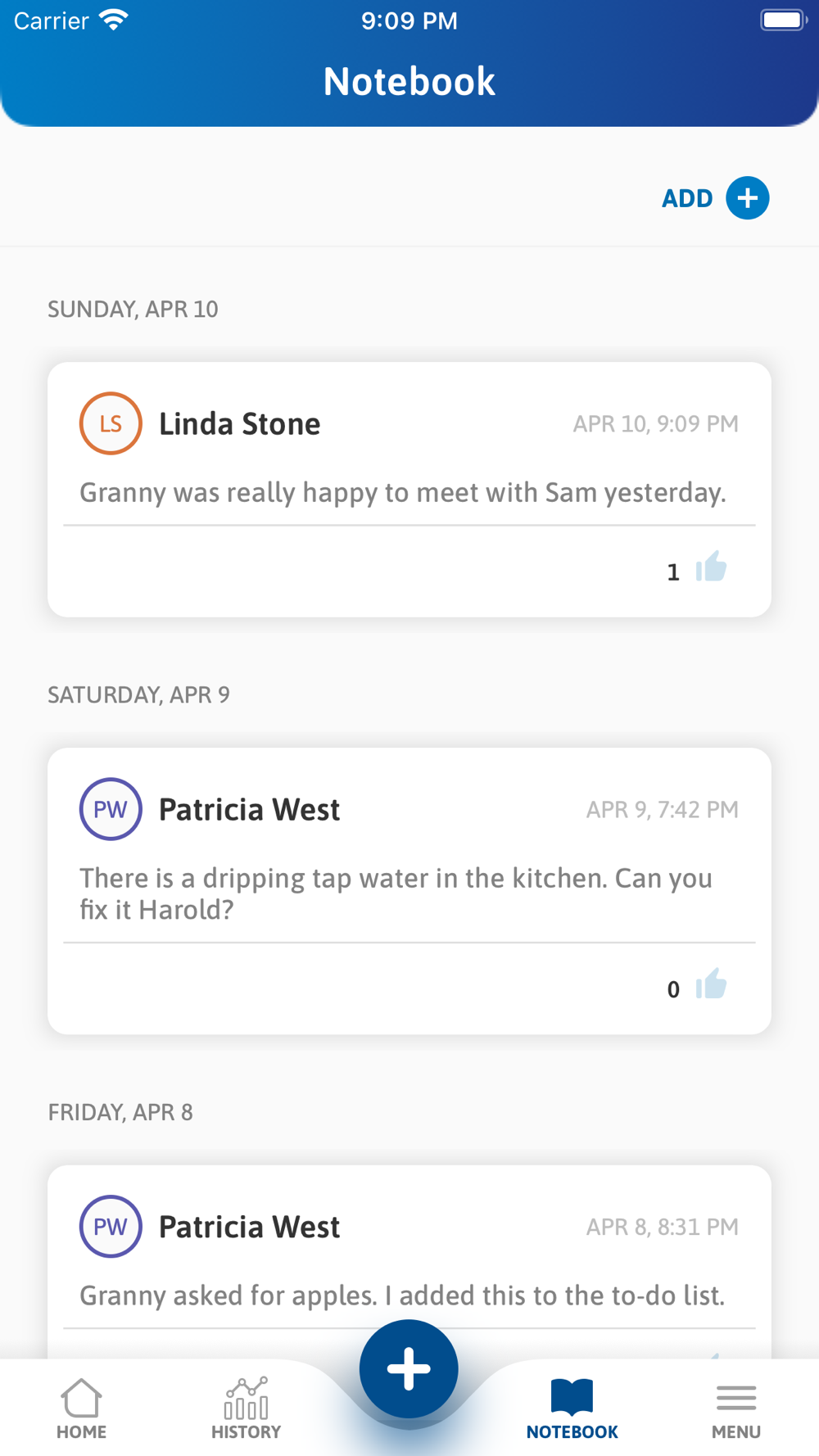Open note about Granny's apples request
The image size is (819, 1456).
(401, 1295)
